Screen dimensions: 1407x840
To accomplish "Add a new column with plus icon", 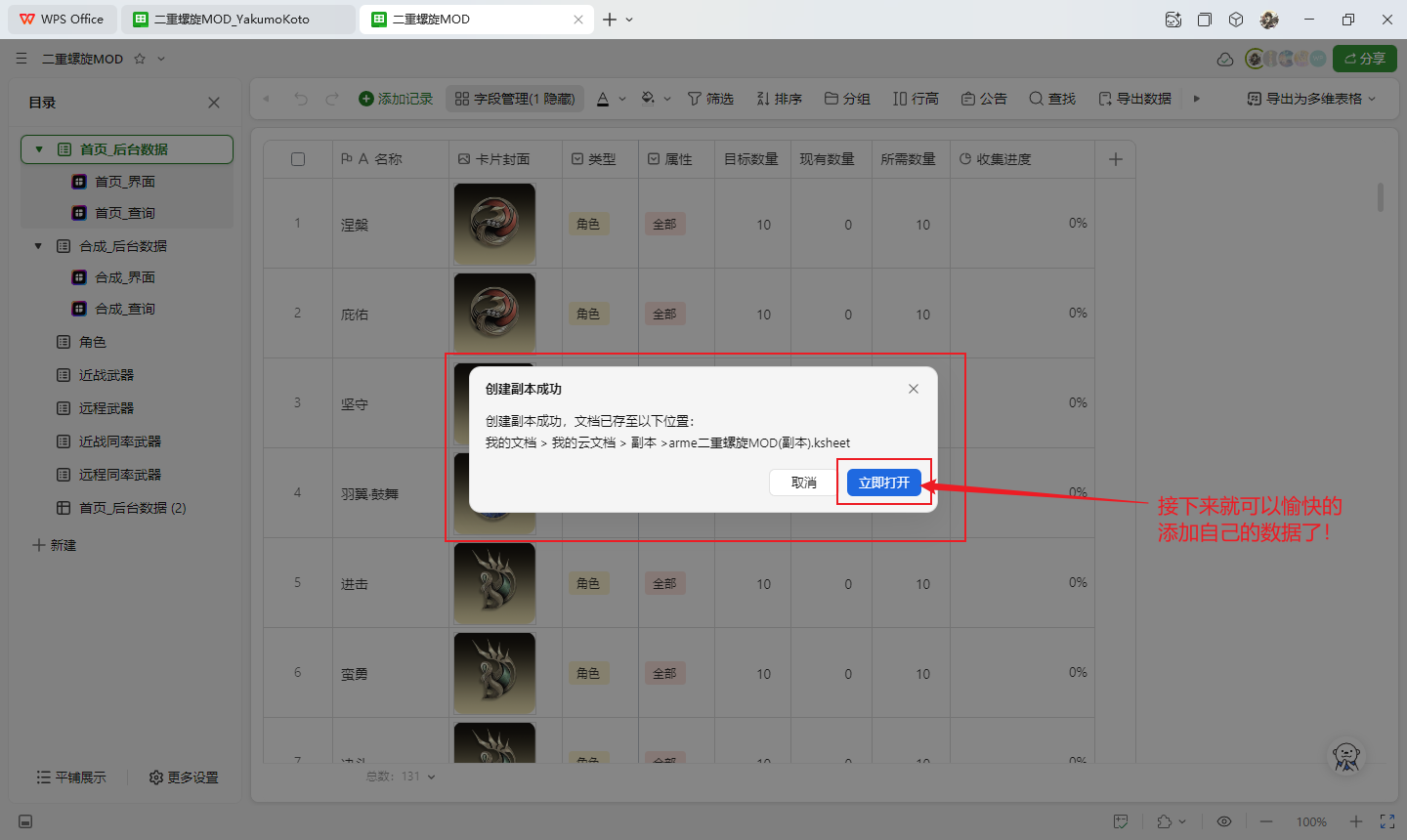I will tap(1116, 159).
